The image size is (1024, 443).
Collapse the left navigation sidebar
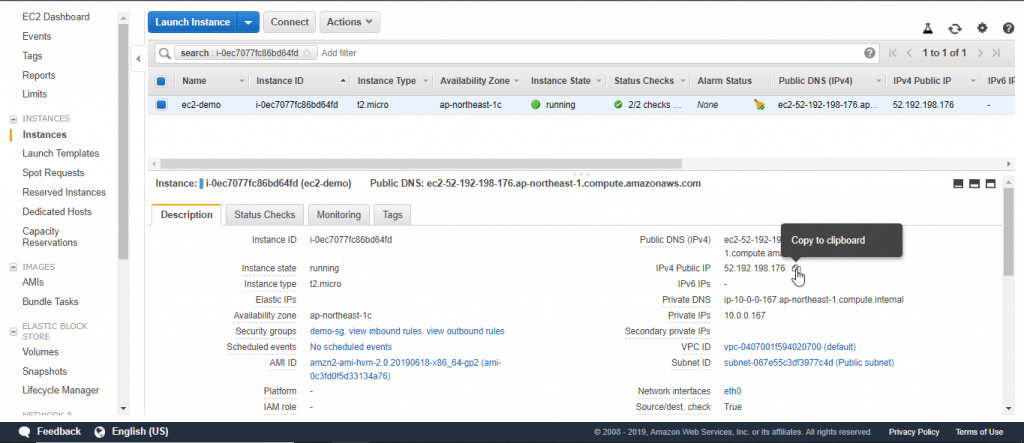(x=138, y=59)
